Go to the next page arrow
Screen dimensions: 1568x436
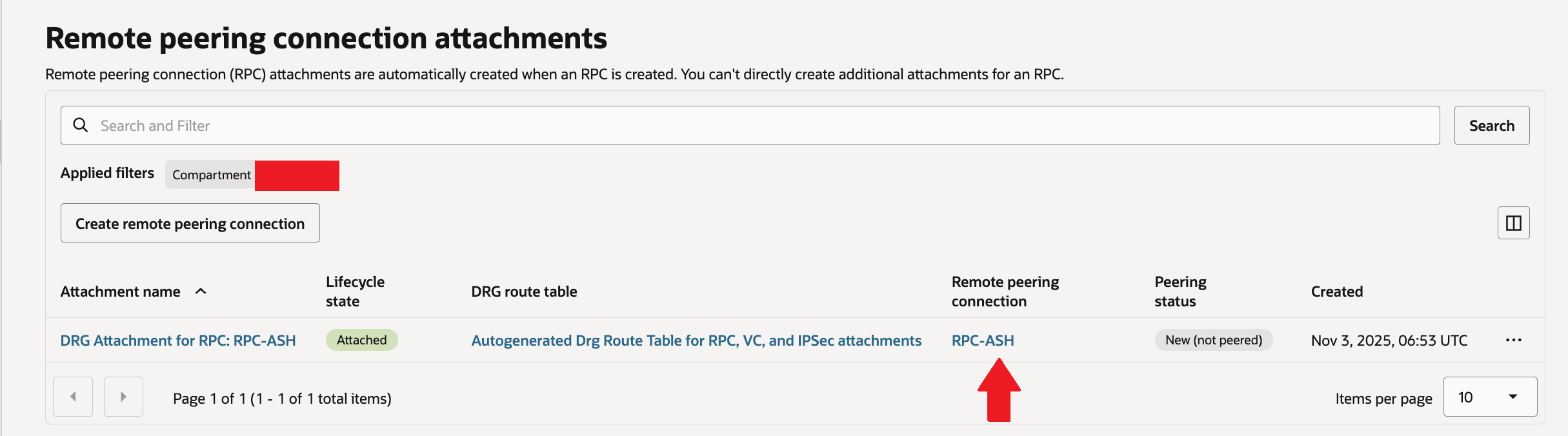coord(123,397)
